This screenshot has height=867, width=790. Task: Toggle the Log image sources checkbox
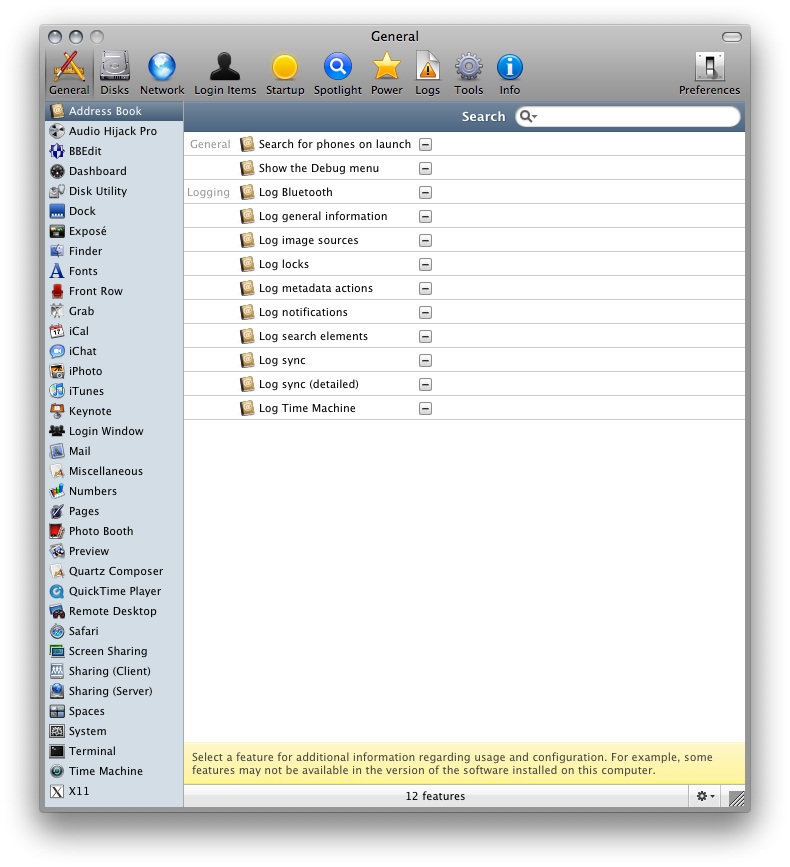(425, 241)
